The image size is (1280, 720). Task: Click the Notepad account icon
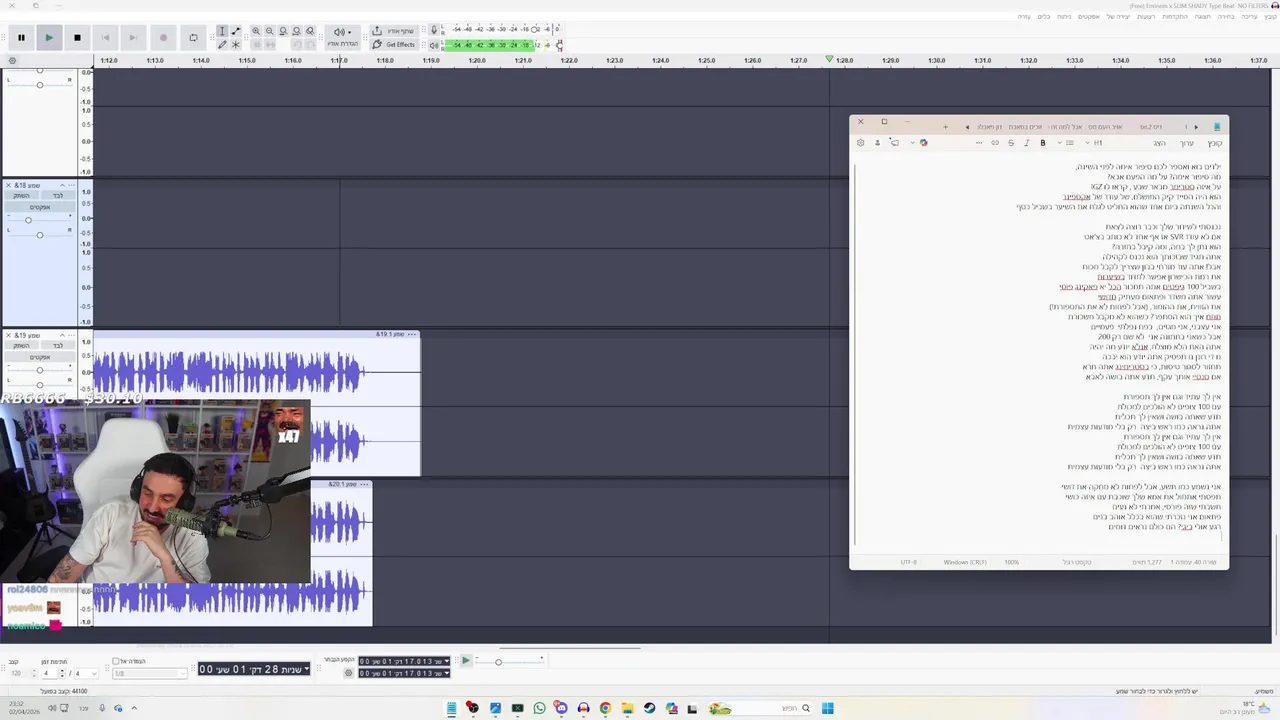[878, 143]
